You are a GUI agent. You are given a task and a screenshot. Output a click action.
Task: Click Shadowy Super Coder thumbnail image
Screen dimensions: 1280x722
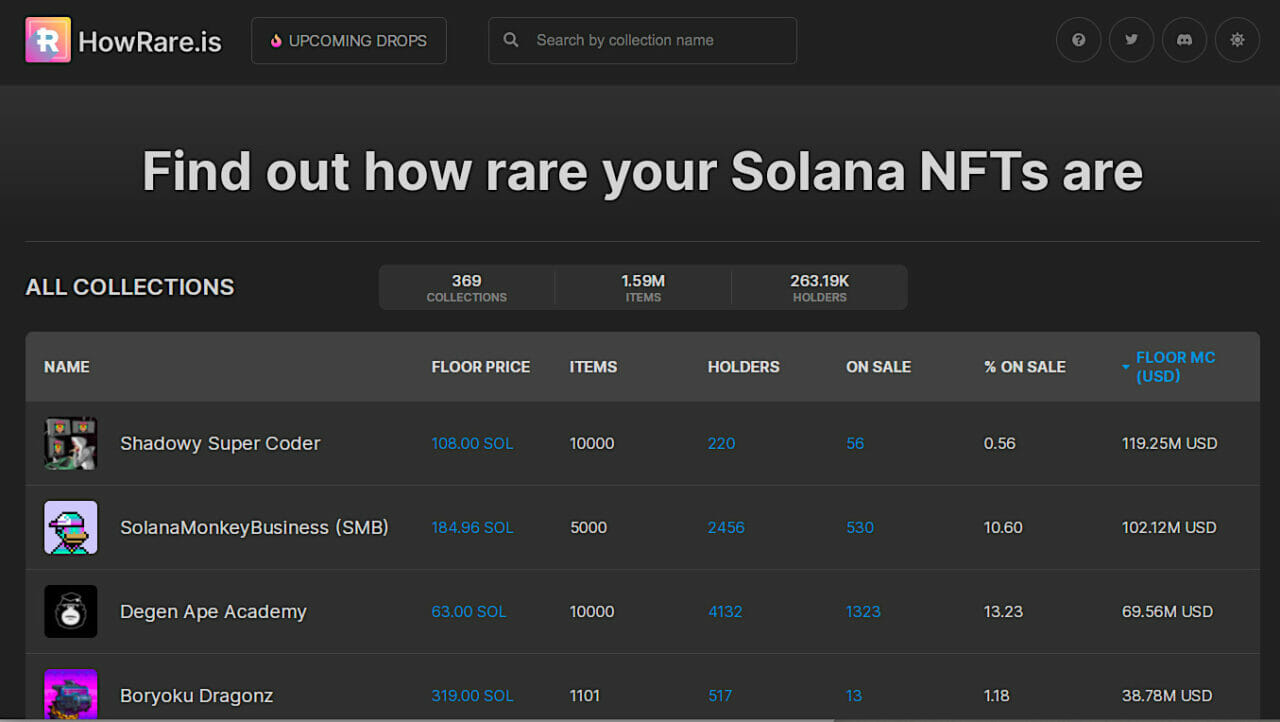(x=71, y=443)
